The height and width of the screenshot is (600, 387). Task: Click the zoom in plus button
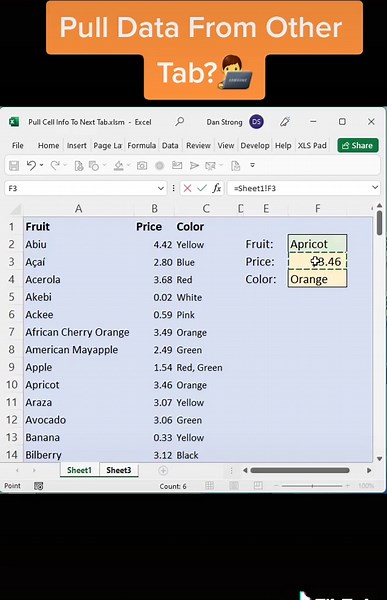[348, 486]
